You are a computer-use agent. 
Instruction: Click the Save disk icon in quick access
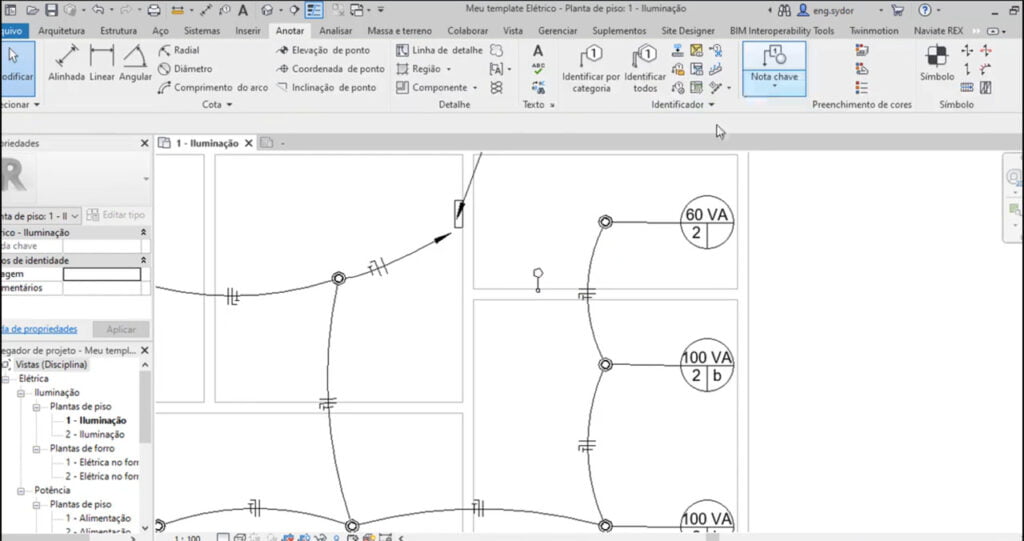tap(51, 10)
